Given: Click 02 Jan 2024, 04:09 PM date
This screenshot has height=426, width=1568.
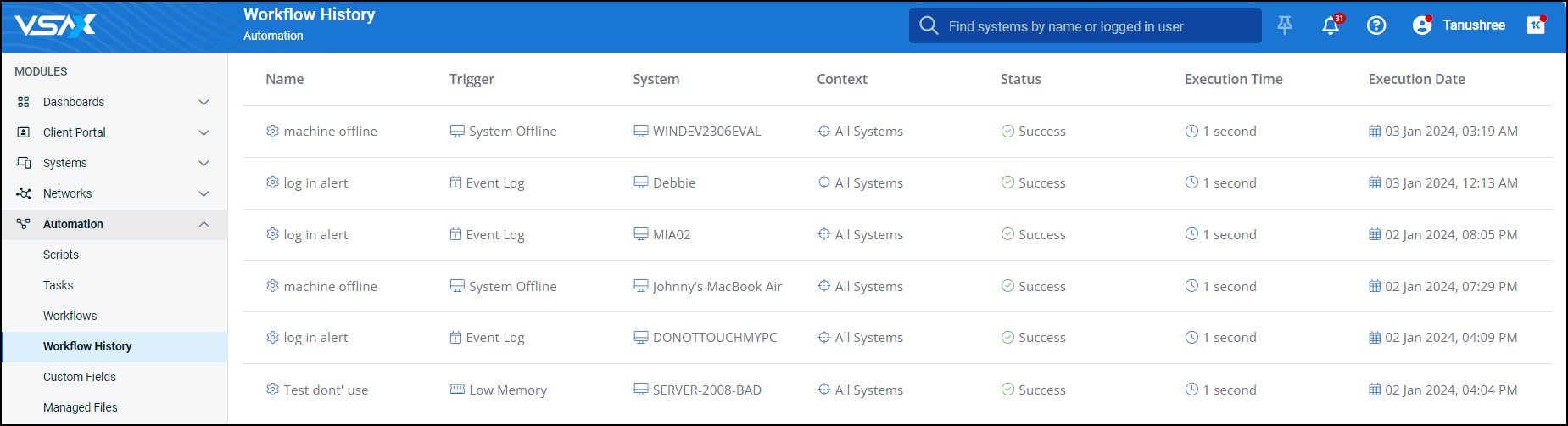Looking at the screenshot, I should point(1451,337).
